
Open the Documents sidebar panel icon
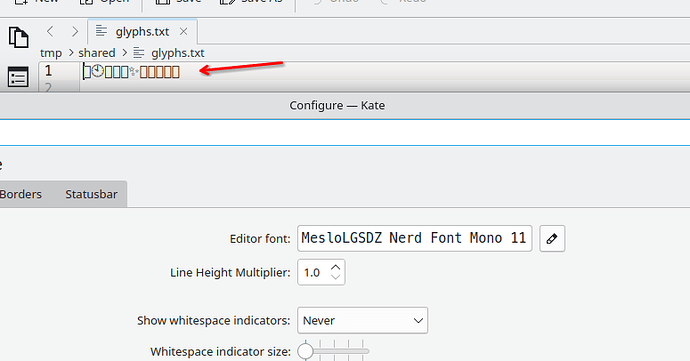pos(18,37)
